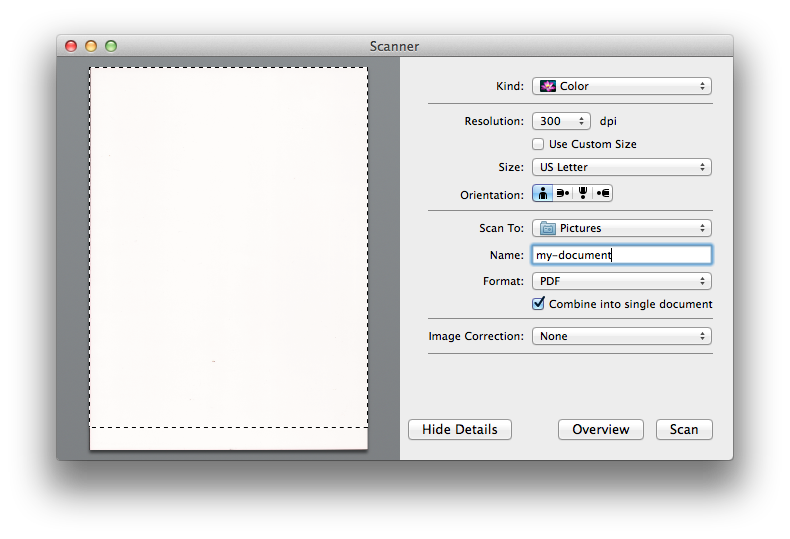
Task: Minimize the Scanner window
Action: point(91,46)
